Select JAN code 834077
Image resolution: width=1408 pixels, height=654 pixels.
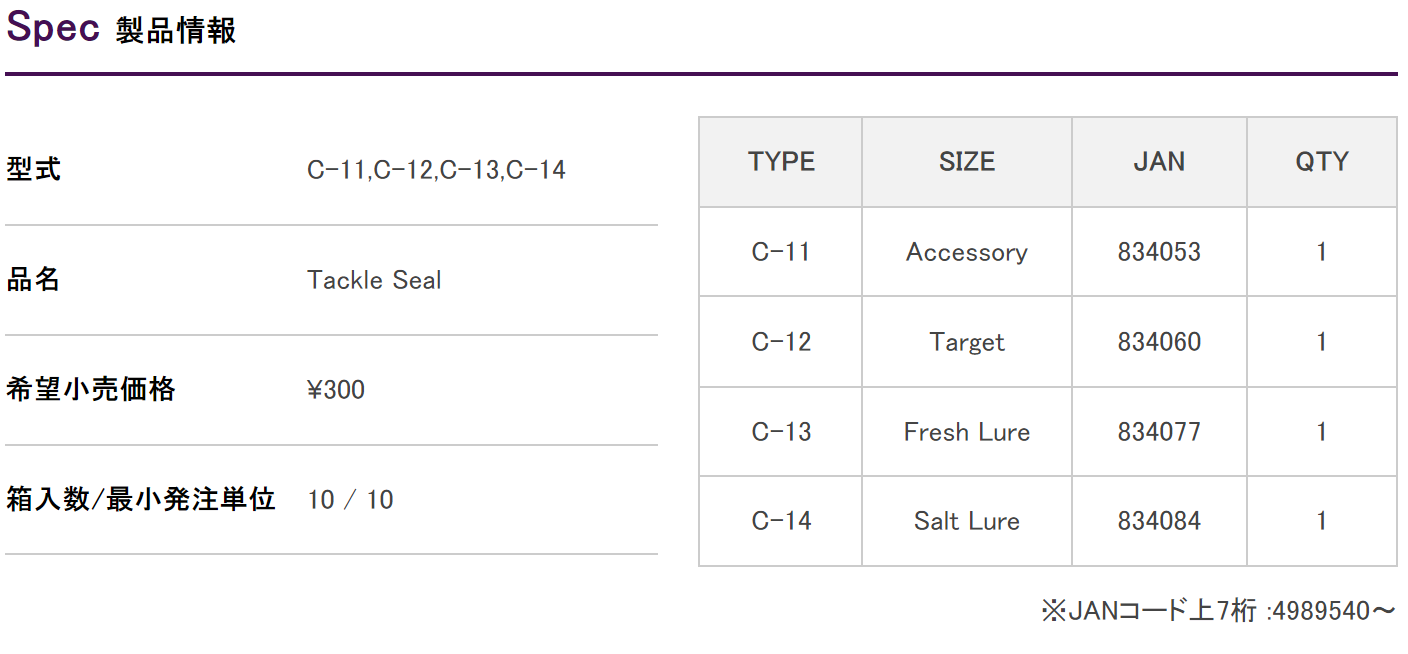(x=1159, y=432)
